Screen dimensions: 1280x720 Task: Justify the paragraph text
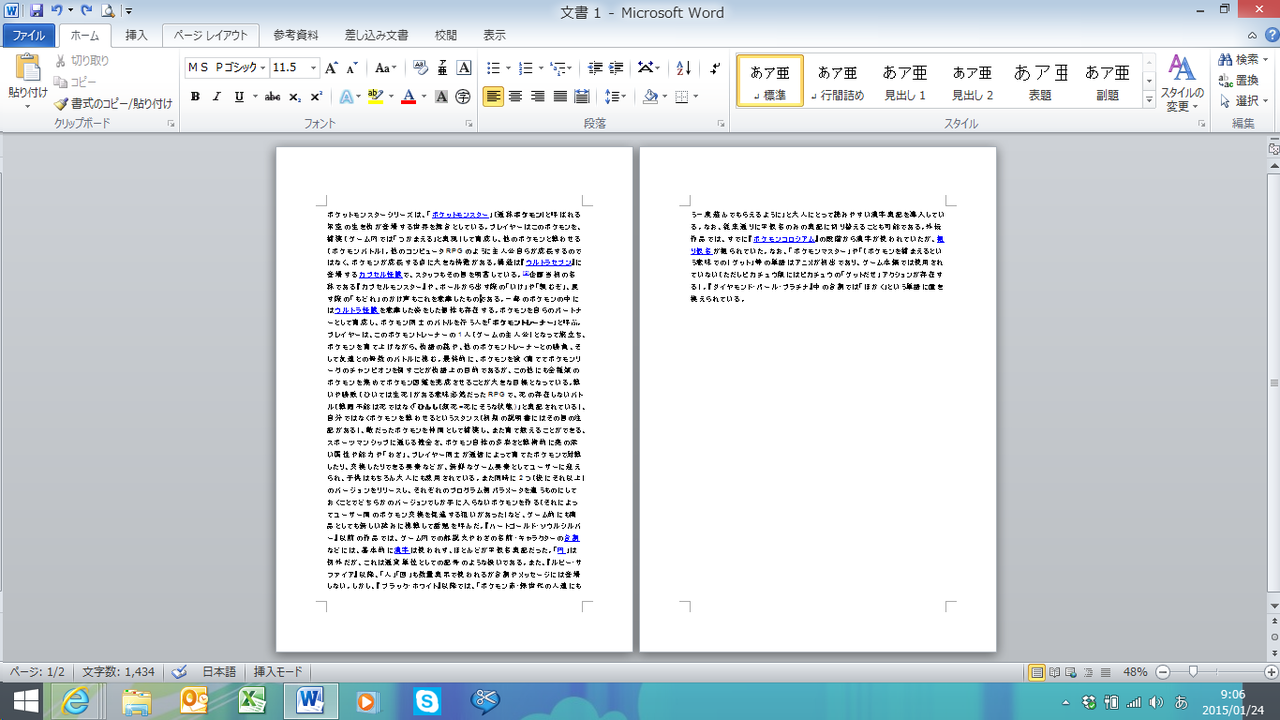point(560,97)
